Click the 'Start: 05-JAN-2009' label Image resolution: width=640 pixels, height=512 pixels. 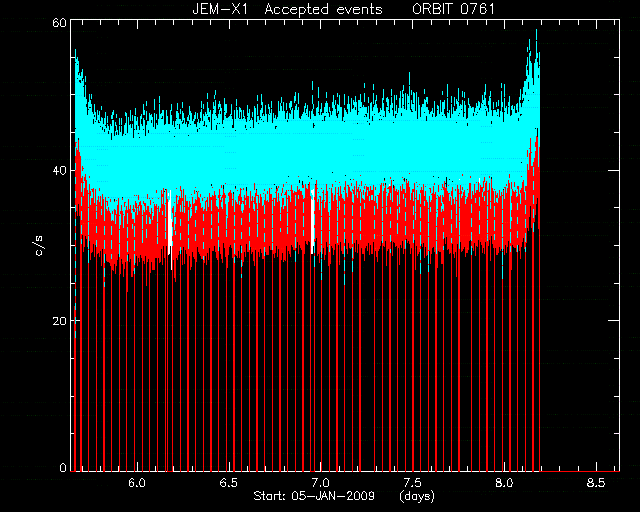(314, 496)
